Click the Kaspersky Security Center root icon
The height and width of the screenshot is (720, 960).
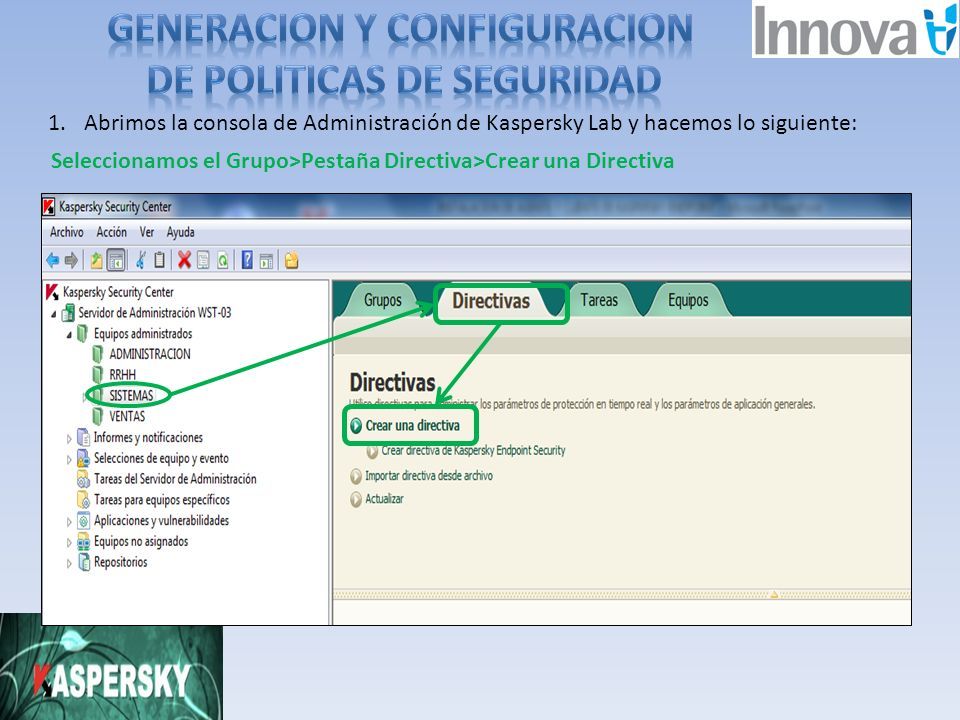pyautogui.click(x=53, y=292)
